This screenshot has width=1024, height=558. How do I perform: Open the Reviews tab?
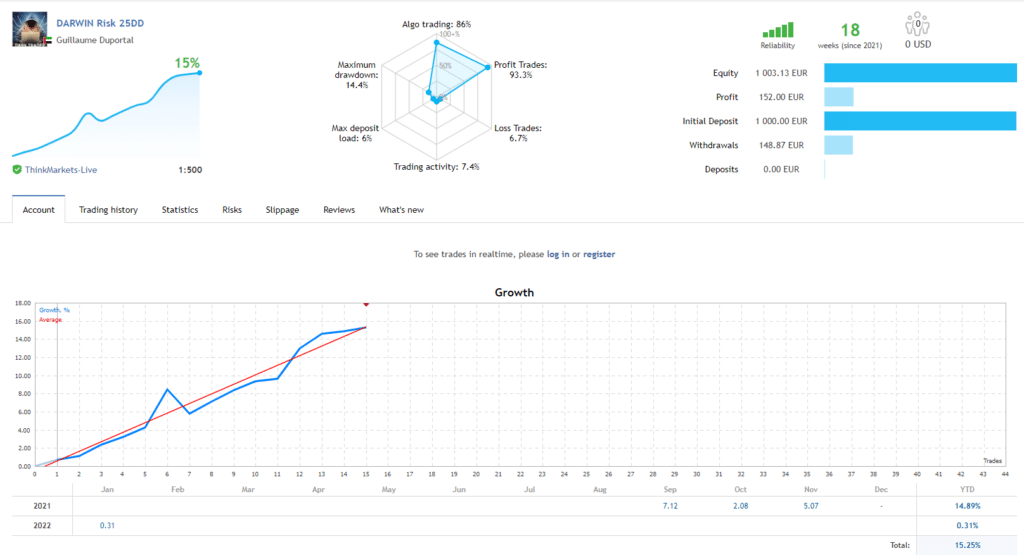coord(339,210)
